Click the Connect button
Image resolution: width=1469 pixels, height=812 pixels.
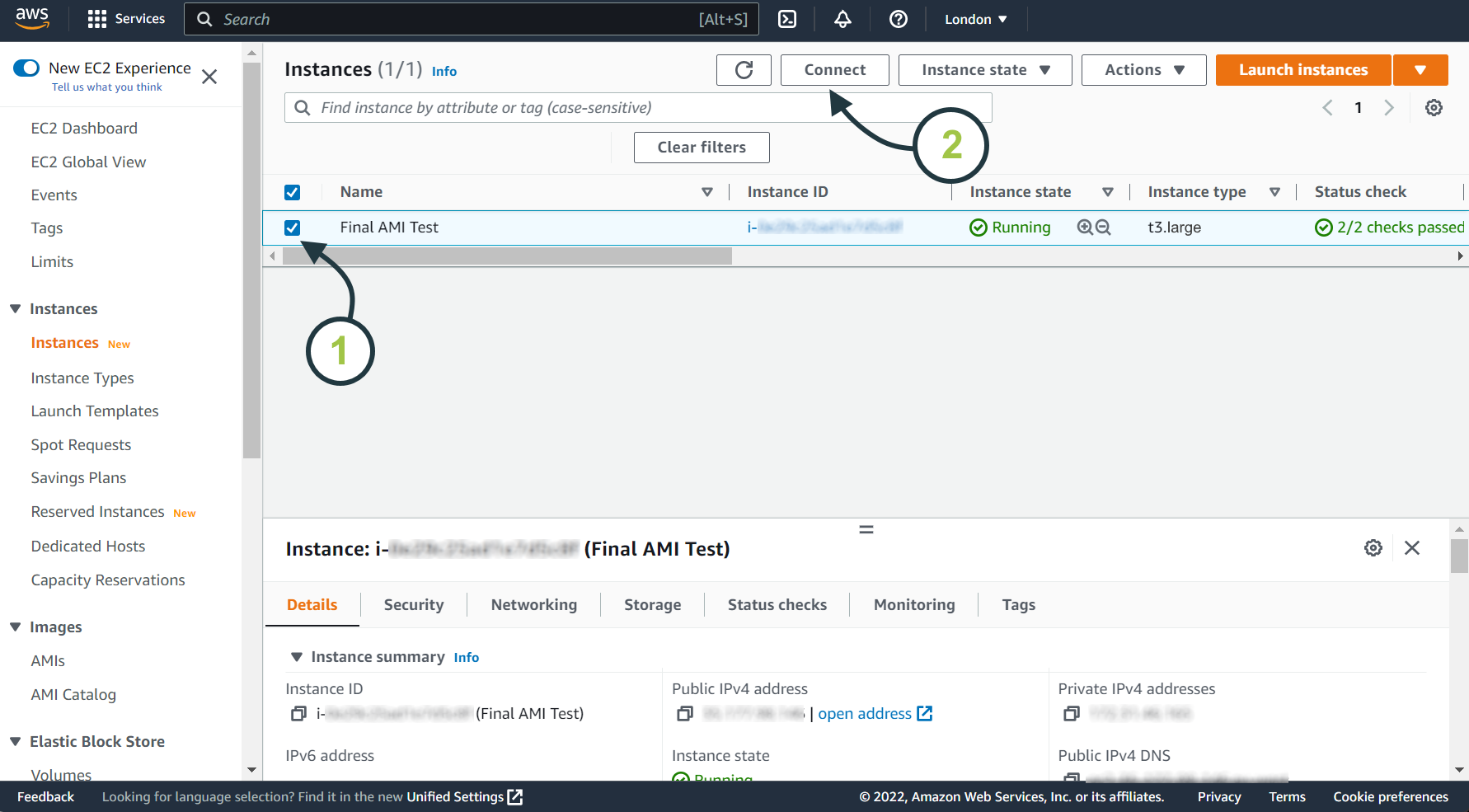[834, 70]
